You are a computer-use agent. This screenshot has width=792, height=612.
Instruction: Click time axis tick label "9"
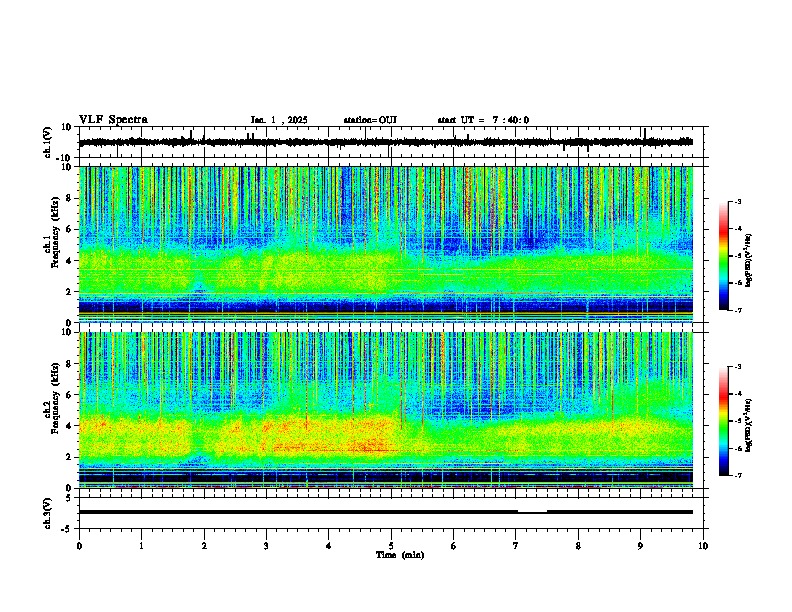pyautogui.click(x=640, y=546)
